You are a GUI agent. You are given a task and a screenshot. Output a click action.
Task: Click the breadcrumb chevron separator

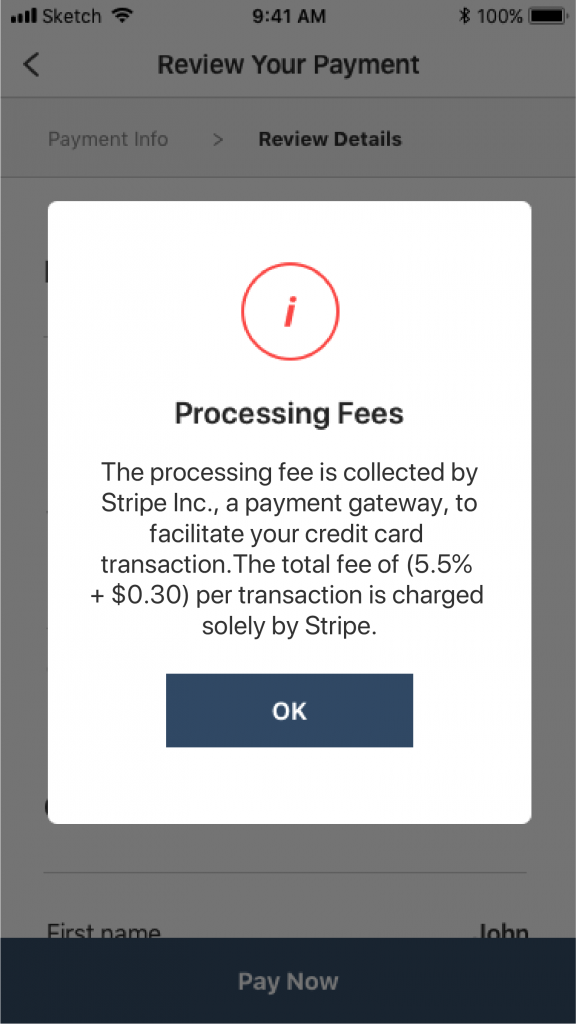pyautogui.click(x=218, y=140)
